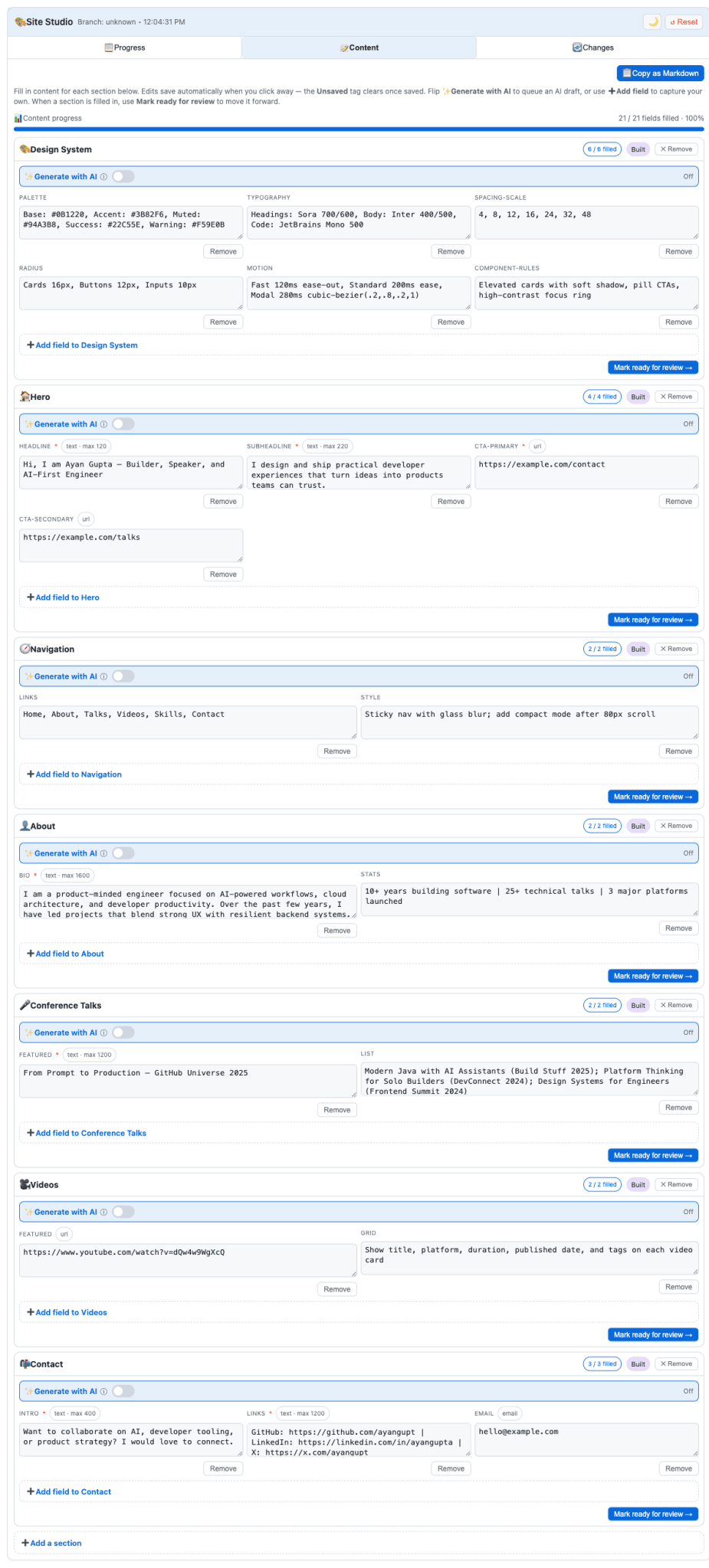Click the content progress bar

pyautogui.click(x=359, y=129)
